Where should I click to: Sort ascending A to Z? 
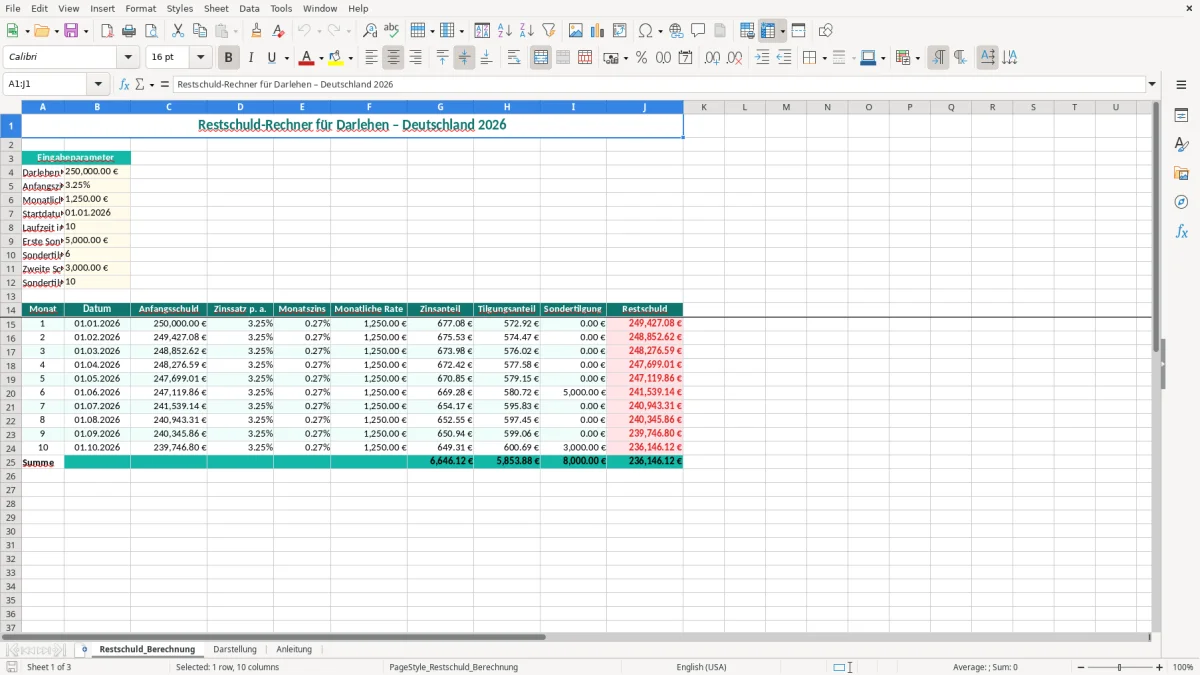click(505, 31)
